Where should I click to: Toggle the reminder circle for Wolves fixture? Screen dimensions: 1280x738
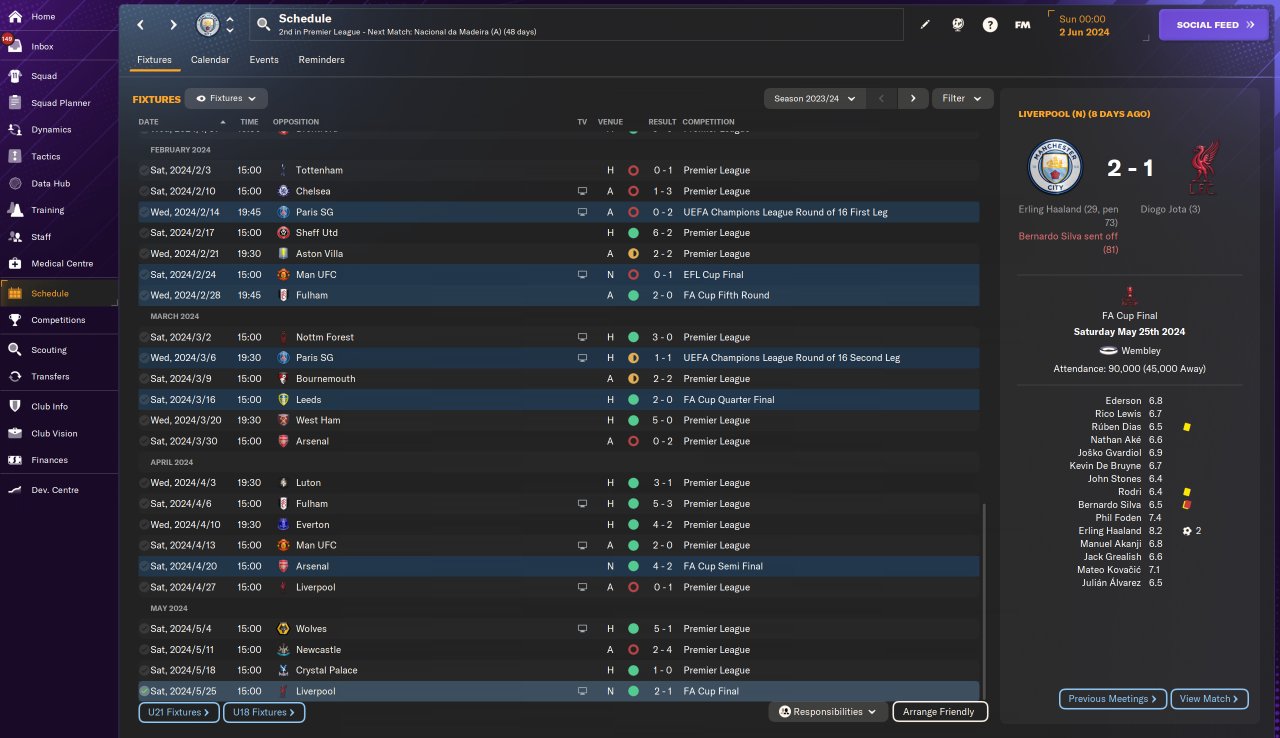point(144,629)
